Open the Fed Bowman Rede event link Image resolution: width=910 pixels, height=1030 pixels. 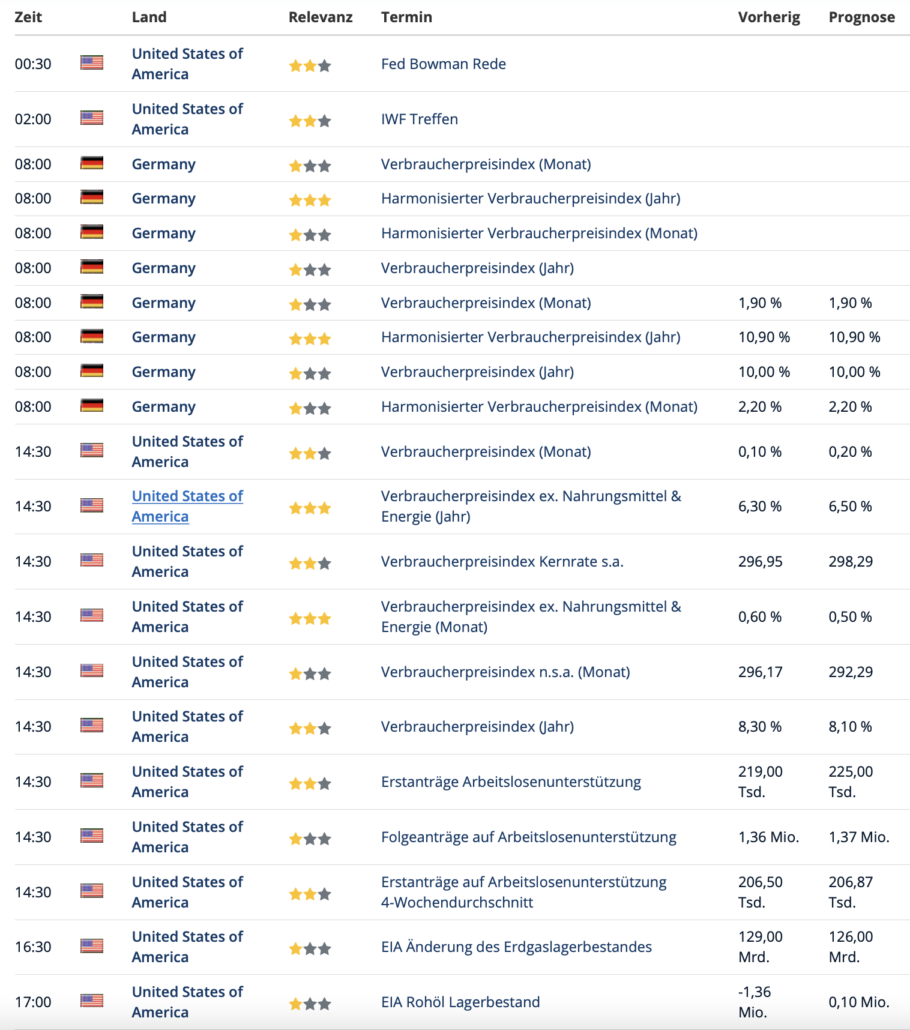pos(444,64)
